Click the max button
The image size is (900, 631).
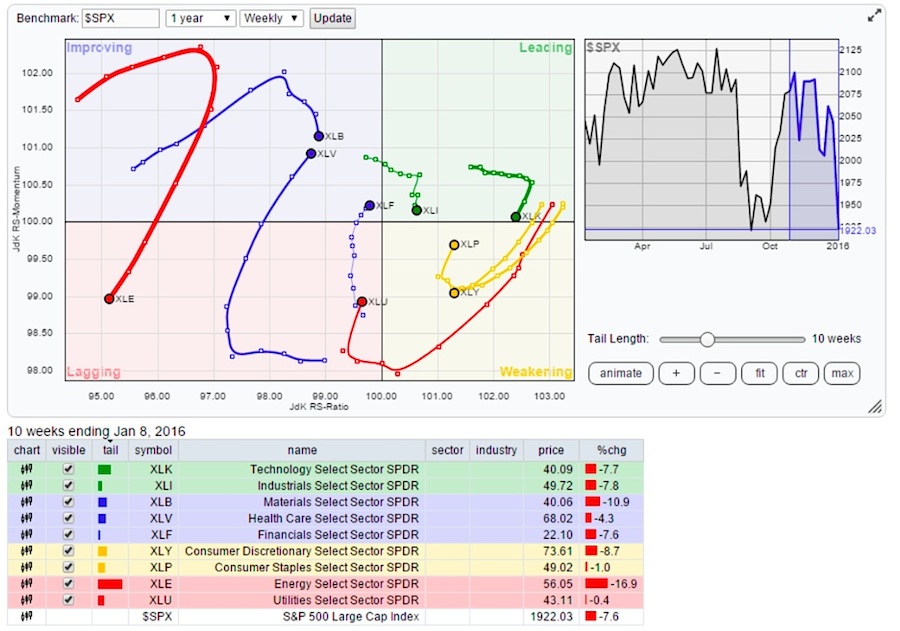pyautogui.click(x=842, y=373)
